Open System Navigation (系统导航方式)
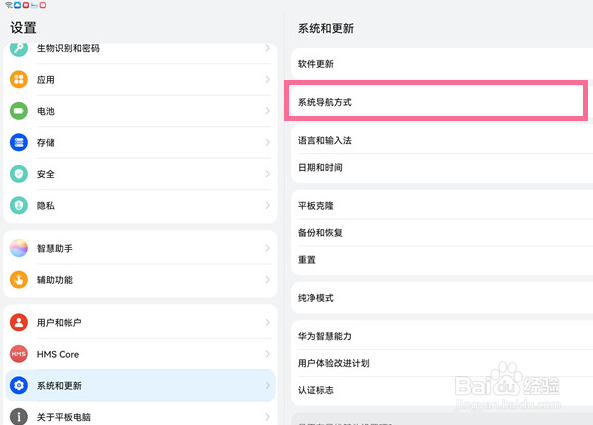The height and width of the screenshot is (425, 593). pyautogui.click(x=436, y=102)
